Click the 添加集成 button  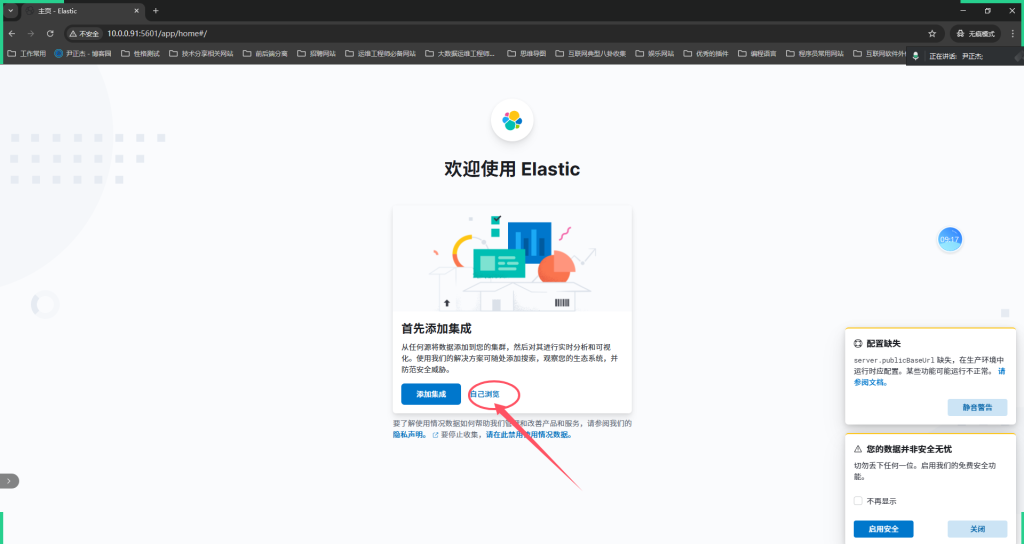431,394
